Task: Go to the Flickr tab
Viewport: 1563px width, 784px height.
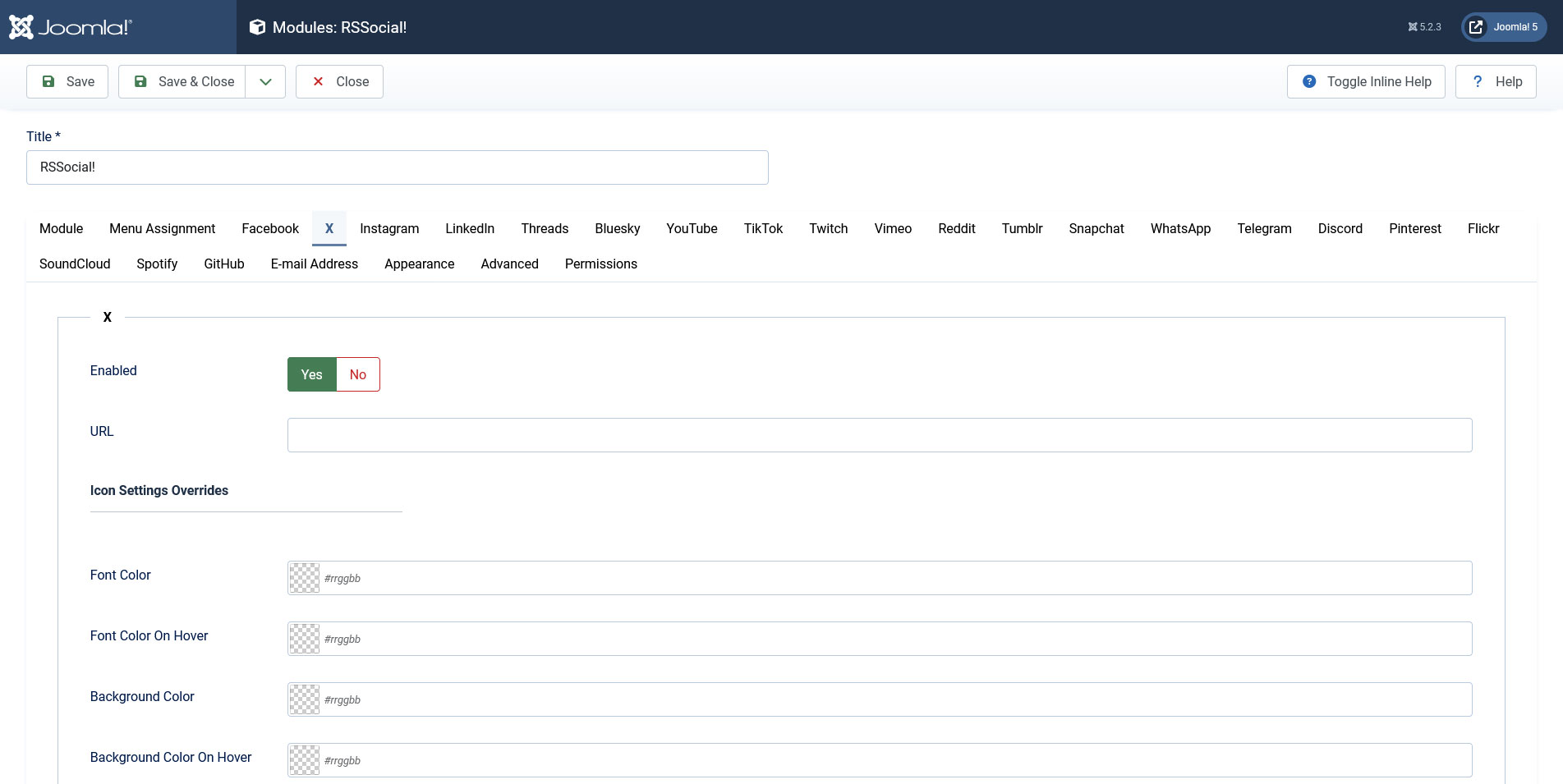Action: click(x=1483, y=228)
